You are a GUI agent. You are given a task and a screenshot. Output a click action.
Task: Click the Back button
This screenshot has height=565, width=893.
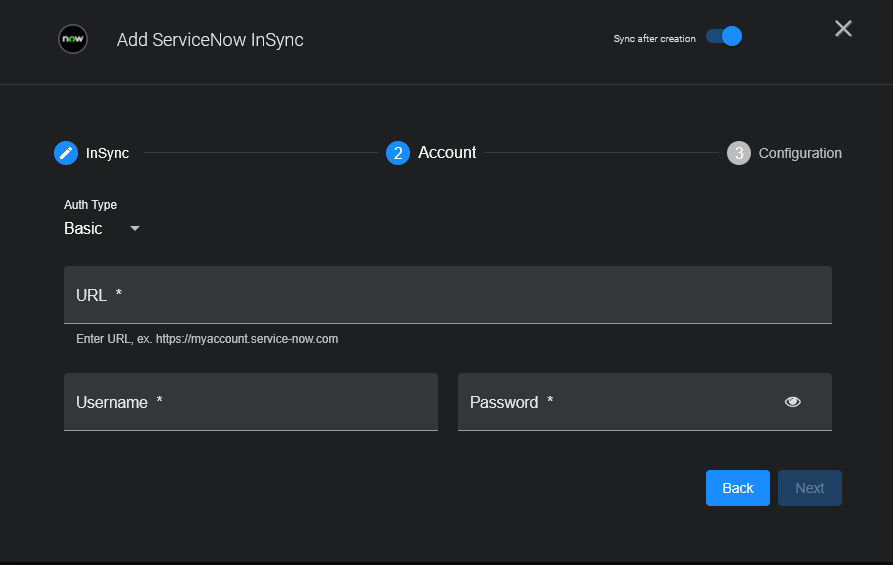click(x=738, y=488)
